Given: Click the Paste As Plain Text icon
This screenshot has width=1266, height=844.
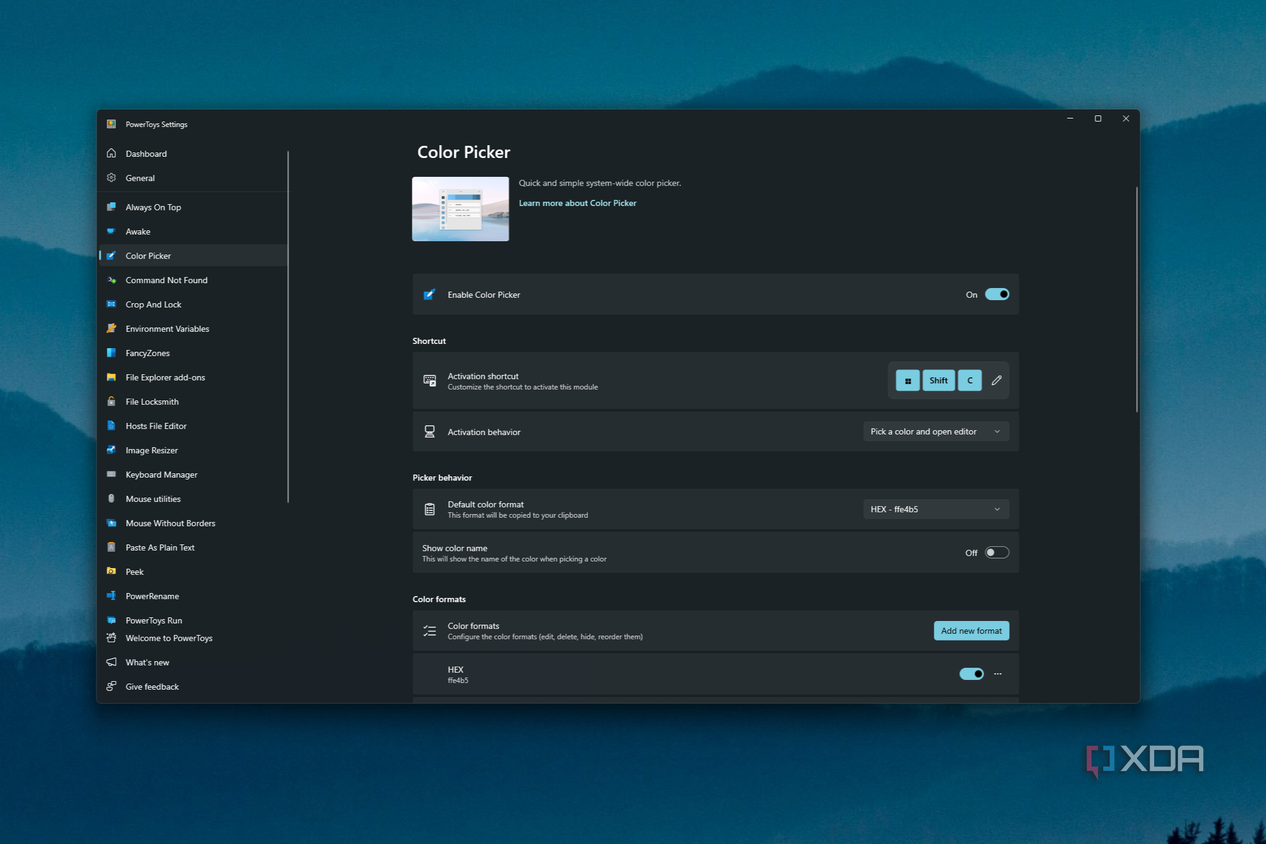Looking at the screenshot, I should tap(111, 547).
